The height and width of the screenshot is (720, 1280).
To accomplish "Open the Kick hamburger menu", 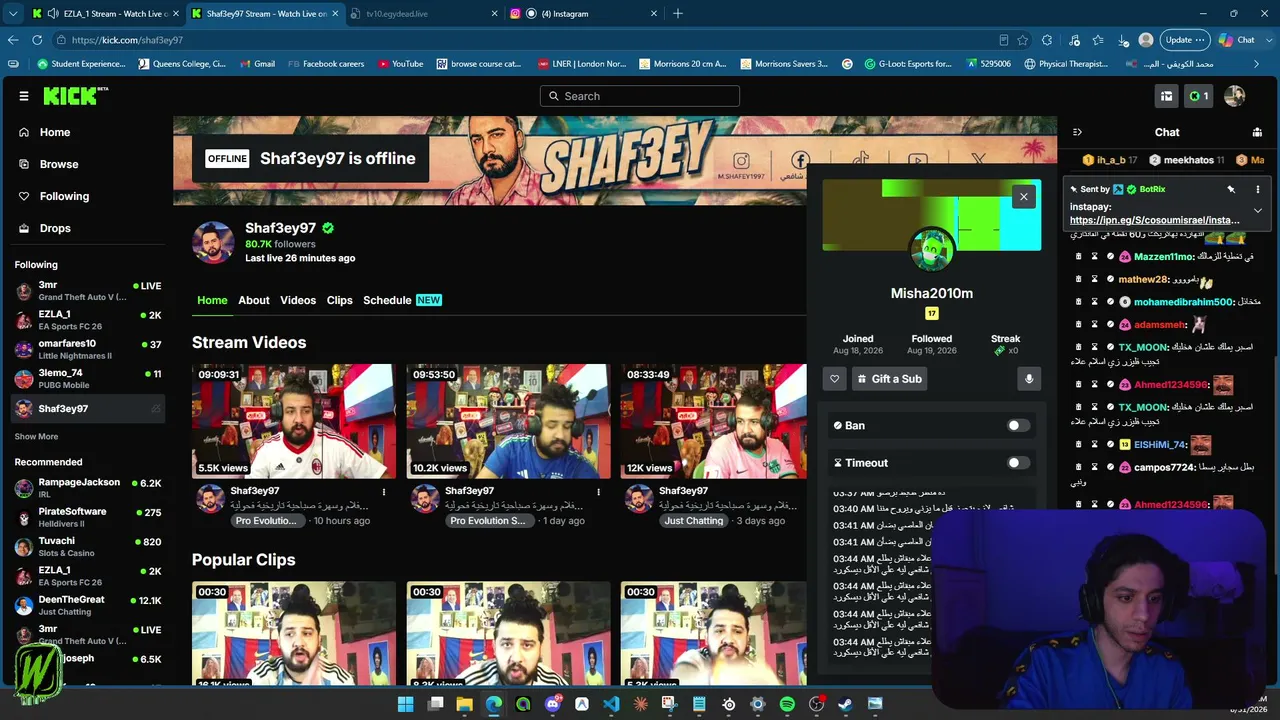I will click(x=24, y=96).
